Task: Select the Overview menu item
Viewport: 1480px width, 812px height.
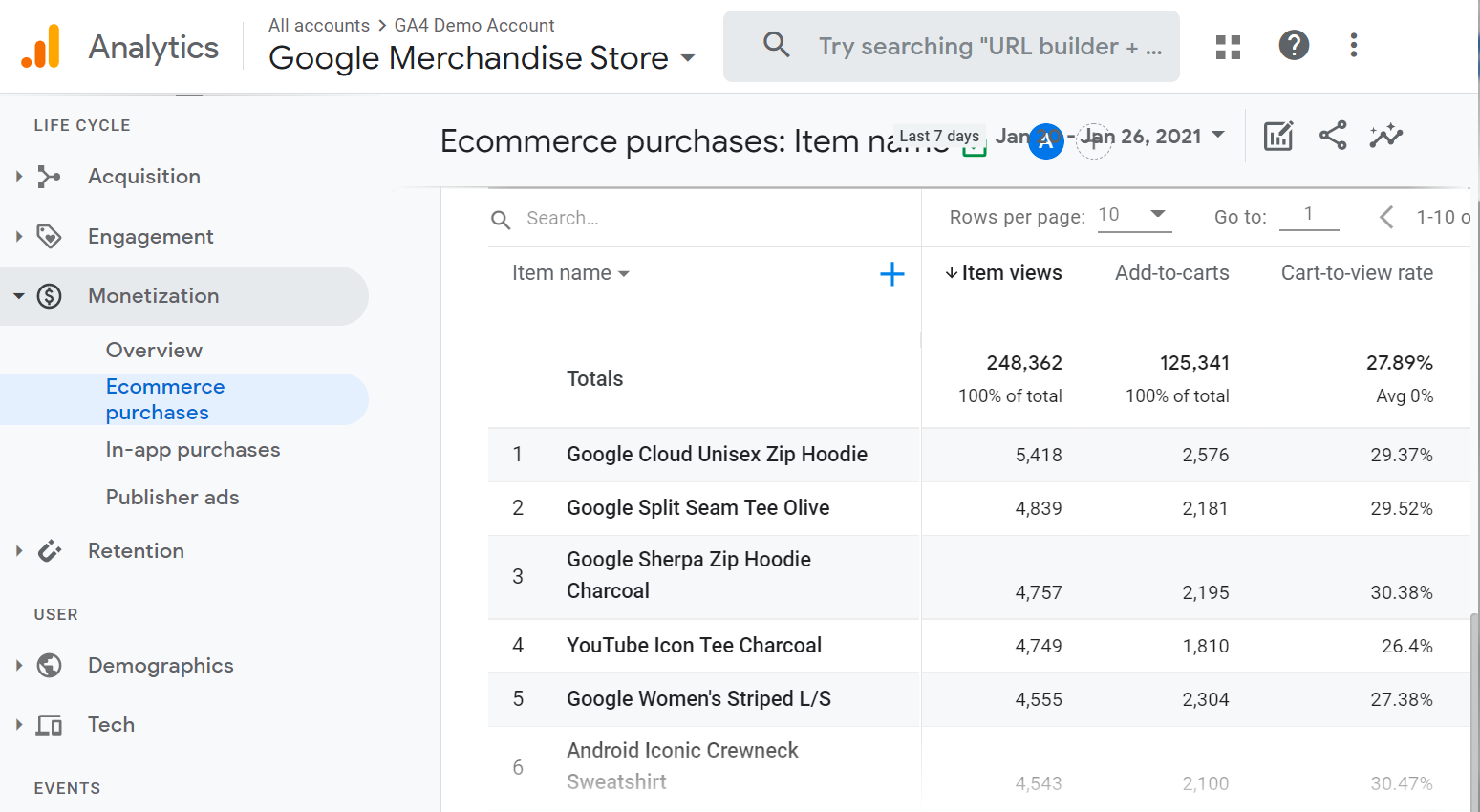Action: pos(154,351)
